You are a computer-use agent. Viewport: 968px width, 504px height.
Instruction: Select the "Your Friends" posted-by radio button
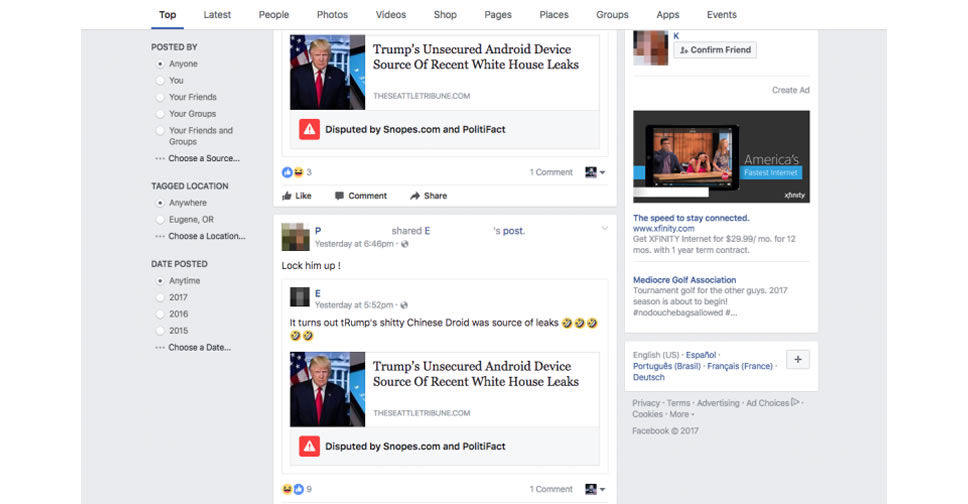(x=160, y=97)
